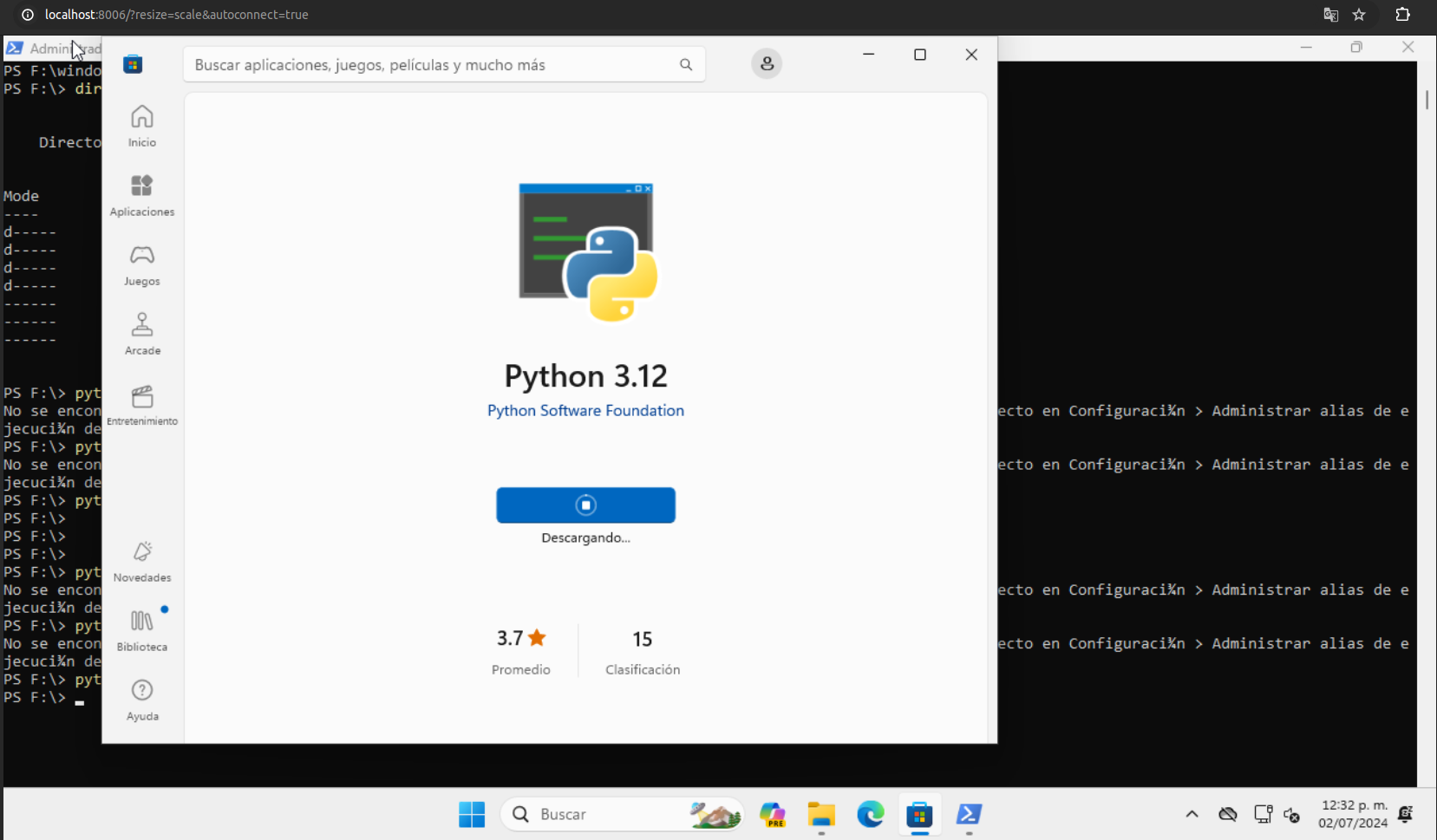This screenshot has height=840, width=1437.
Task: Switch to PowerShell via taskbar icon
Action: click(969, 814)
